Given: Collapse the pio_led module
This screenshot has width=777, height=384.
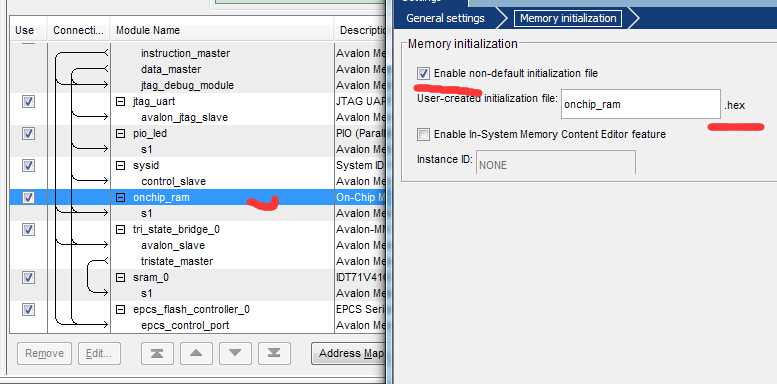Looking at the screenshot, I should coord(120,134).
